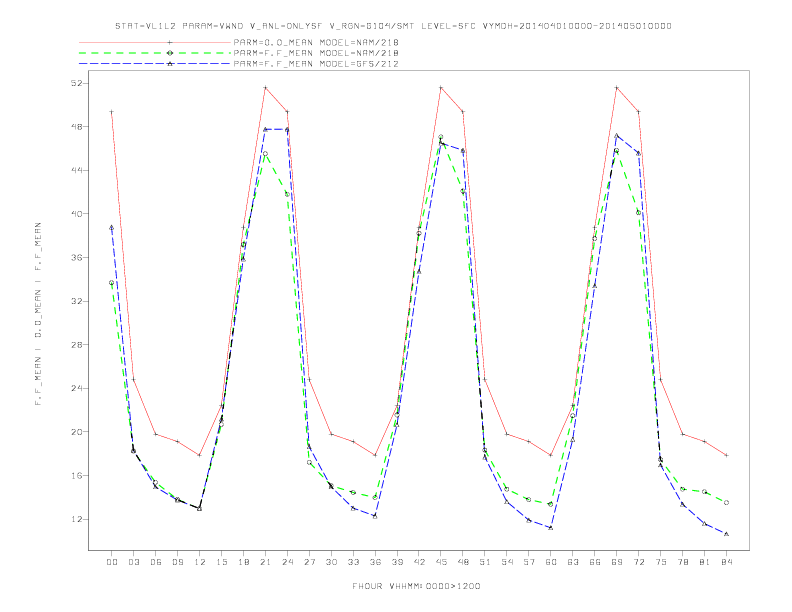
Task: Click x-axis hour label 54
Action: [507, 562]
